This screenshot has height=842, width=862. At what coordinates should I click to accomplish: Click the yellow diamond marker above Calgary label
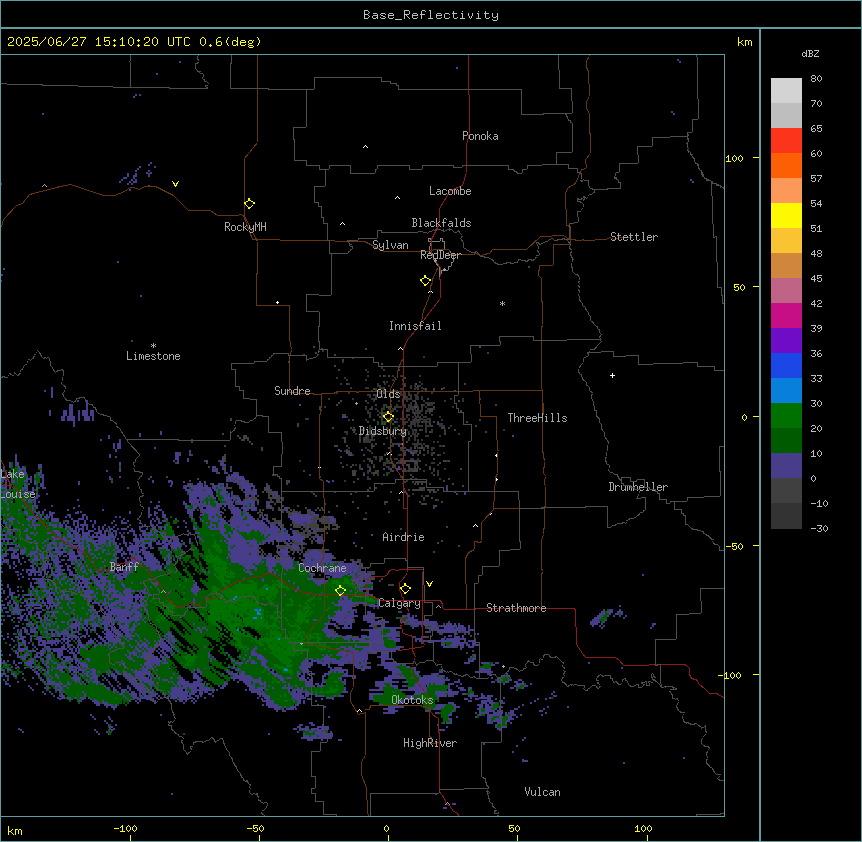point(405,589)
